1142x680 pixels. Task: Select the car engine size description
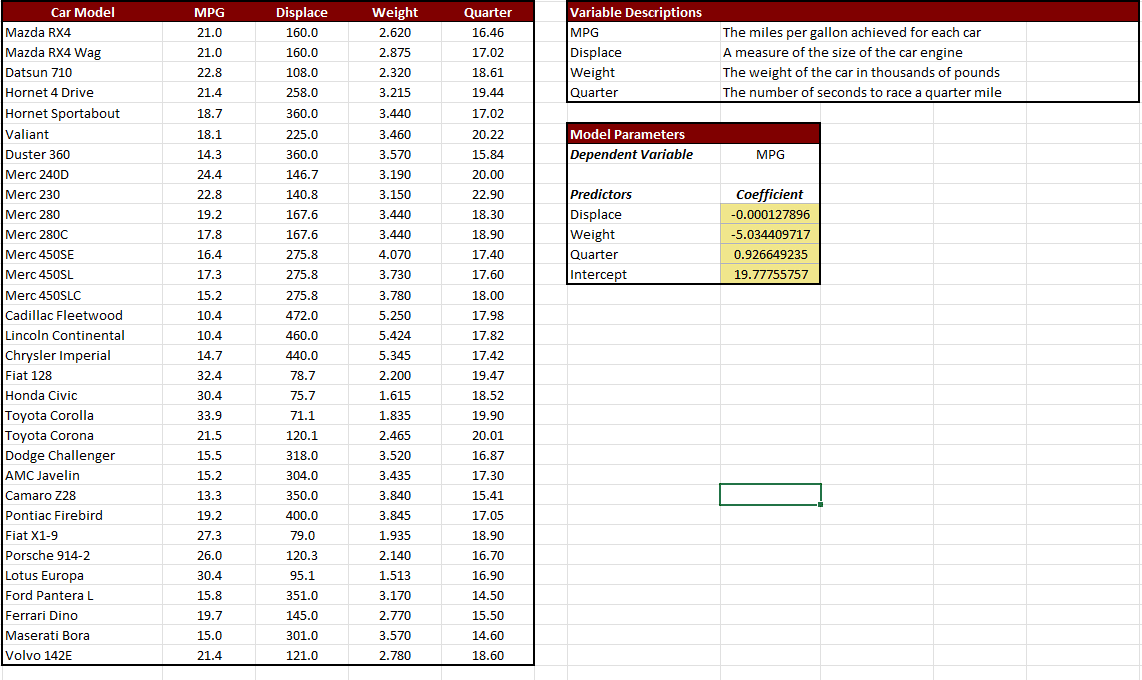pyautogui.click(x=842, y=52)
